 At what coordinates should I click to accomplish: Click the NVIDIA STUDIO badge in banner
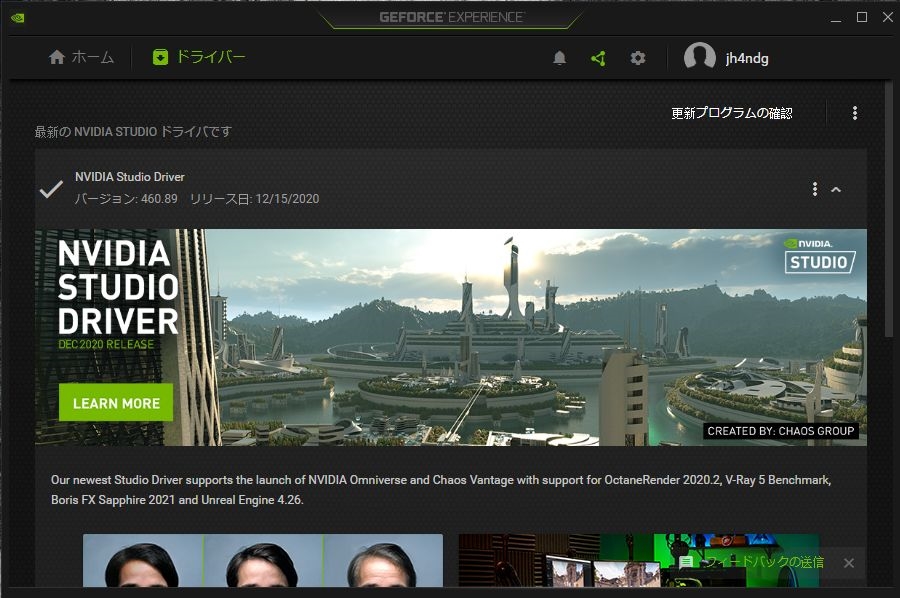point(820,256)
